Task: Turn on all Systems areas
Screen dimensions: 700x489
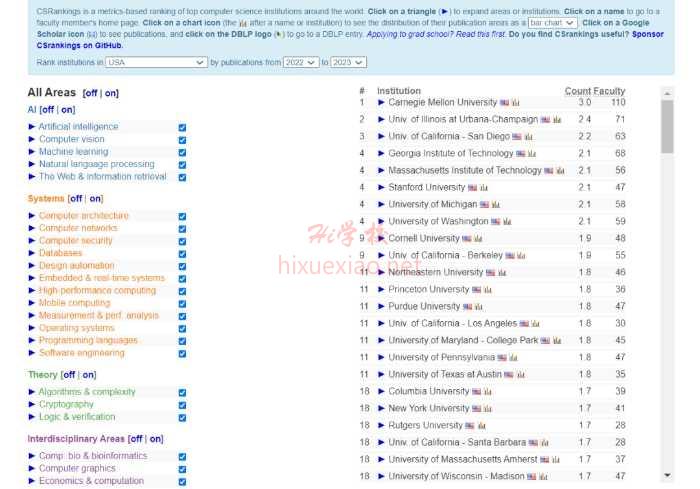Action: pos(95,198)
